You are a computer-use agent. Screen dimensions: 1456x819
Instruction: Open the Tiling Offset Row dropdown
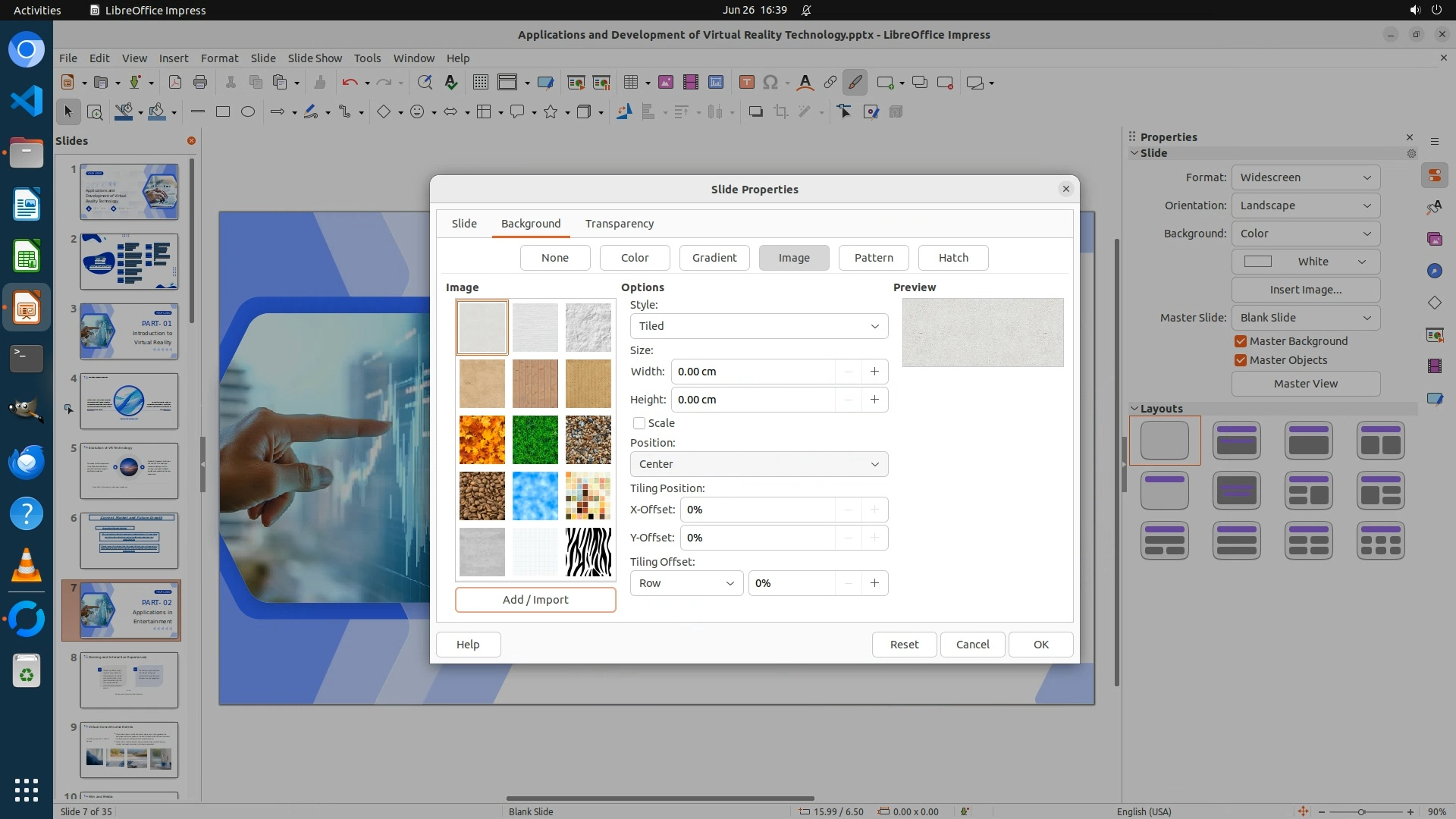click(x=686, y=583)
